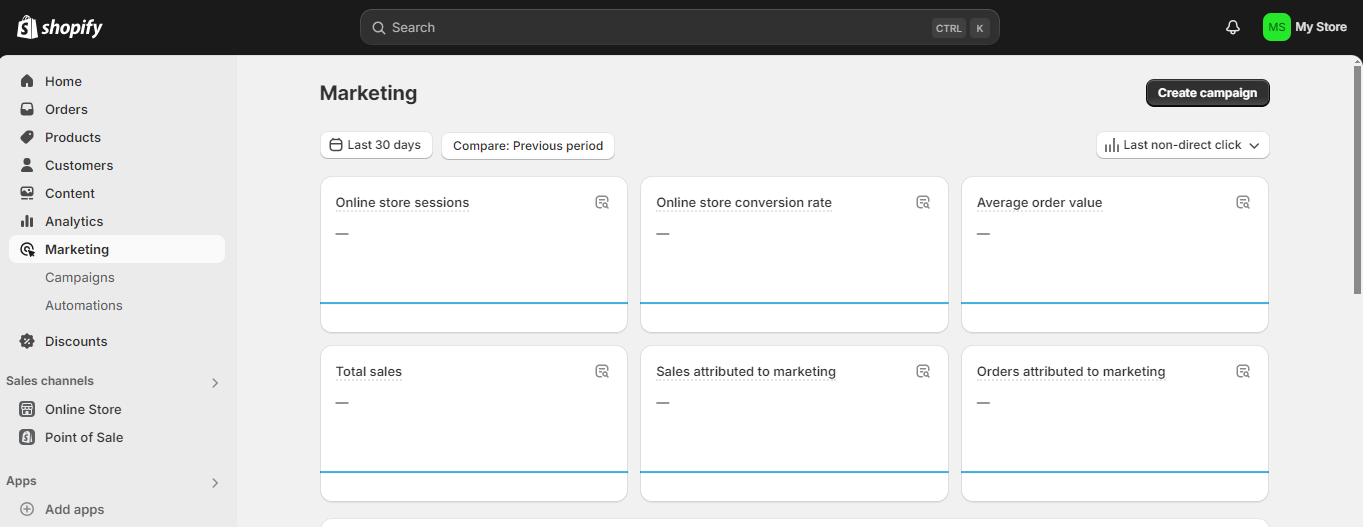1363x527 pixels.
Task: Click the MS store avatar icon
Action: point(1276,27)
